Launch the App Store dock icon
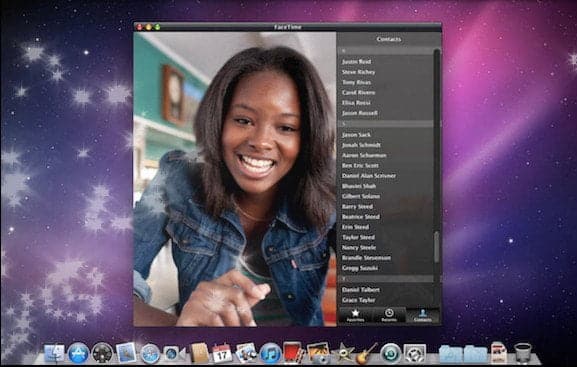577x367 pixels. coord(78,353)
